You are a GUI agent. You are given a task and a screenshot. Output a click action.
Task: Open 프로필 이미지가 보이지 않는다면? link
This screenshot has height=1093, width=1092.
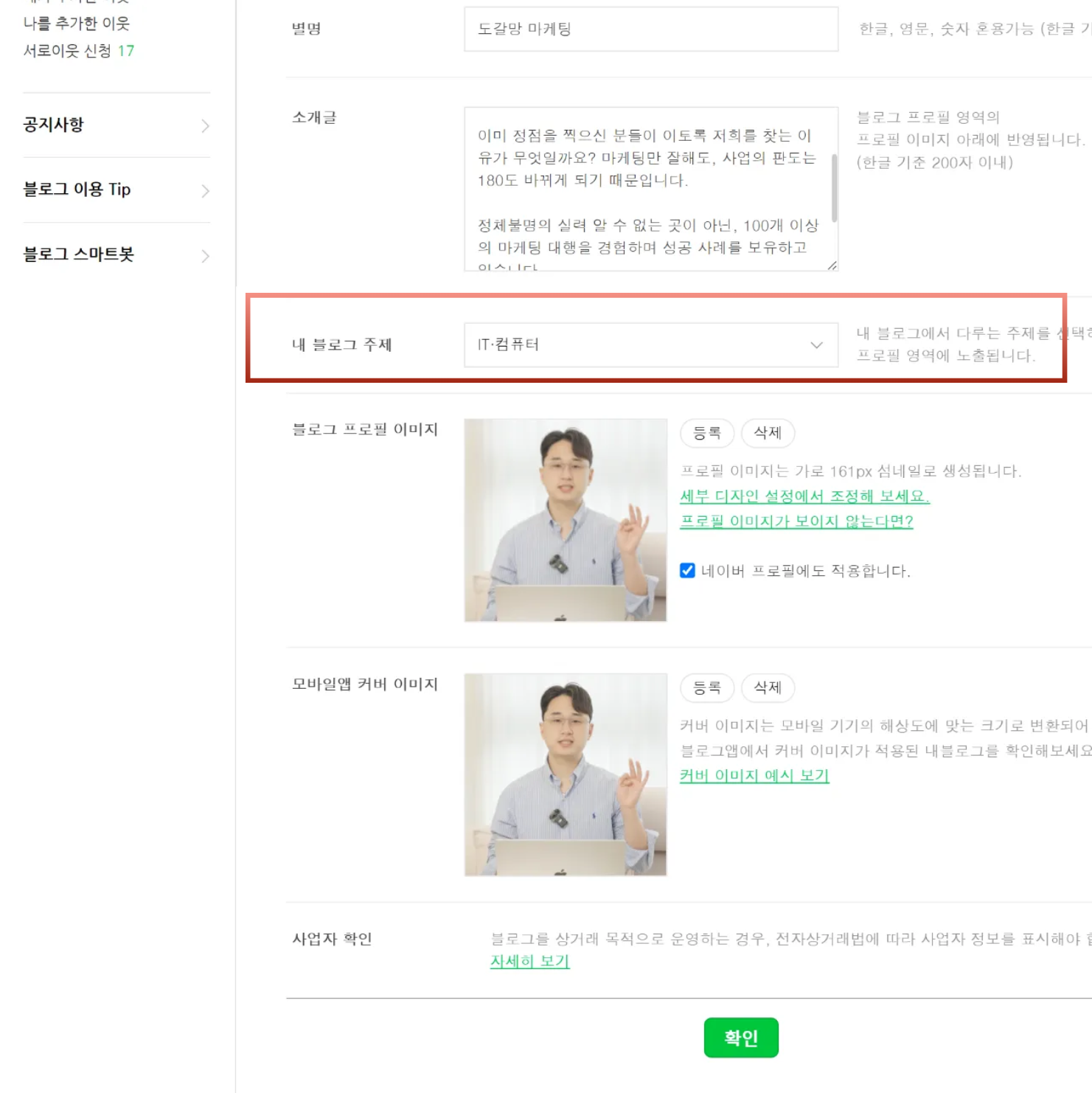click(796, 521)
